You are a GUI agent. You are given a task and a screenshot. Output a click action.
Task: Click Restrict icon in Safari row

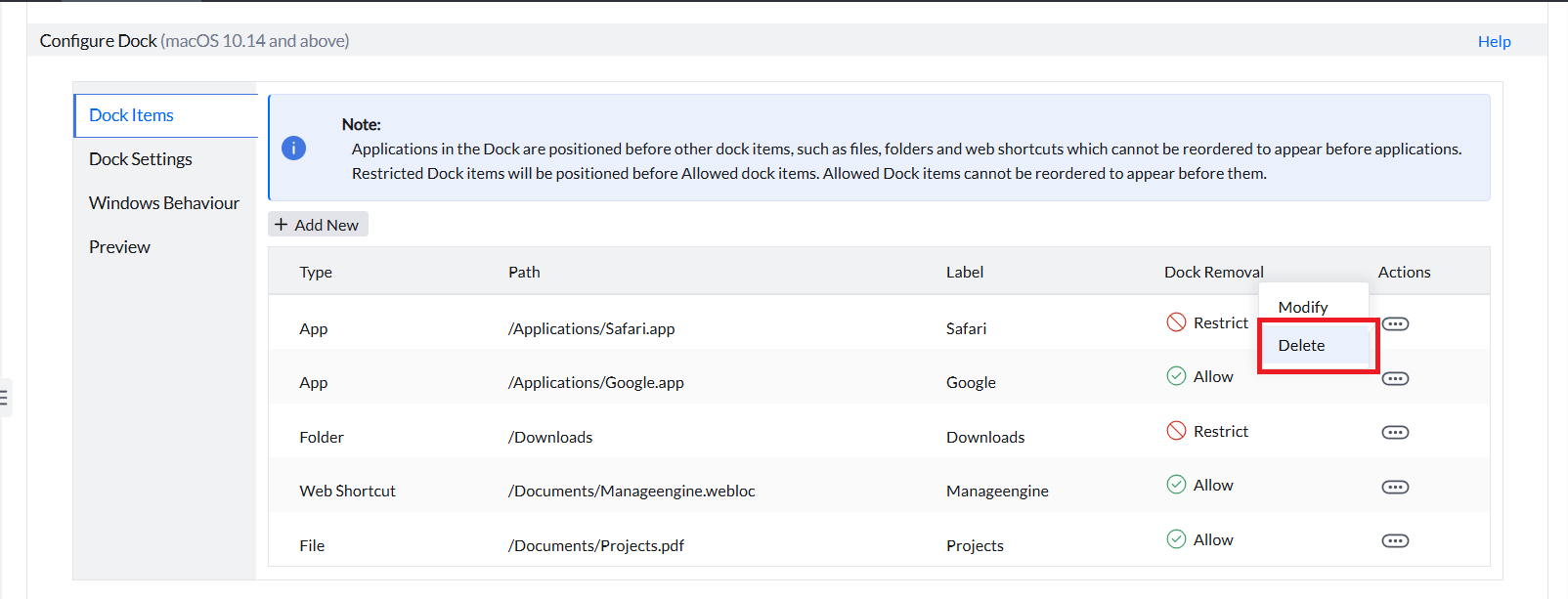tap(1176, 322)
